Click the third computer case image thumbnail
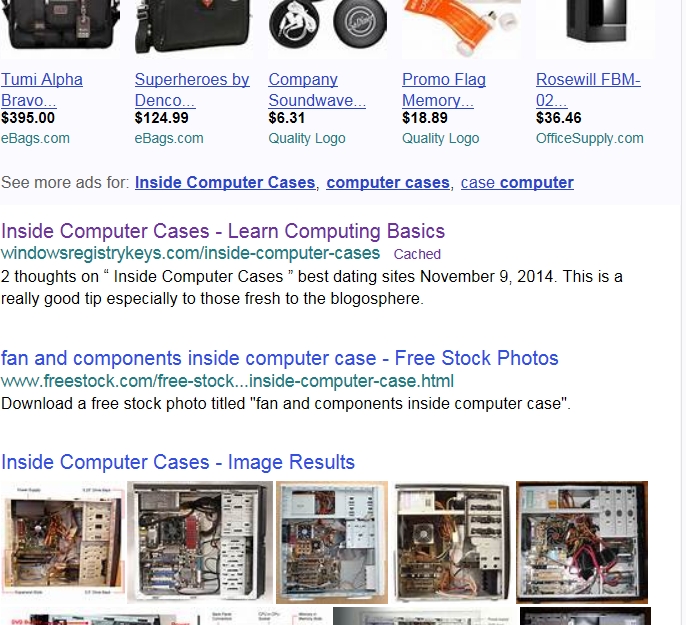686x625 pixels. click(x=332, y=542)
